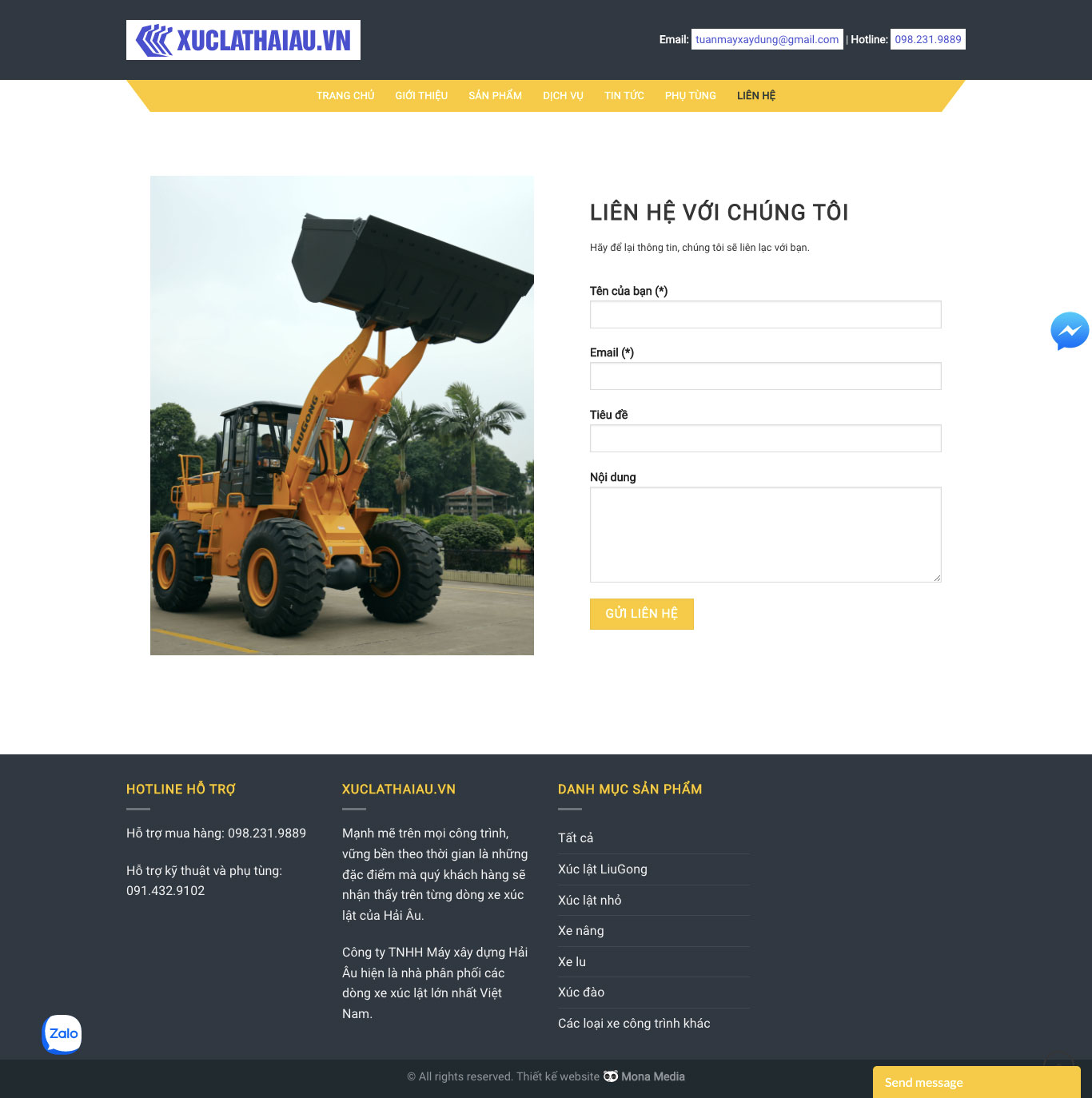Screen dimensions: 1092x1098
Task: Open the Xúc lật LiuGong category
Action: point(603,869)
